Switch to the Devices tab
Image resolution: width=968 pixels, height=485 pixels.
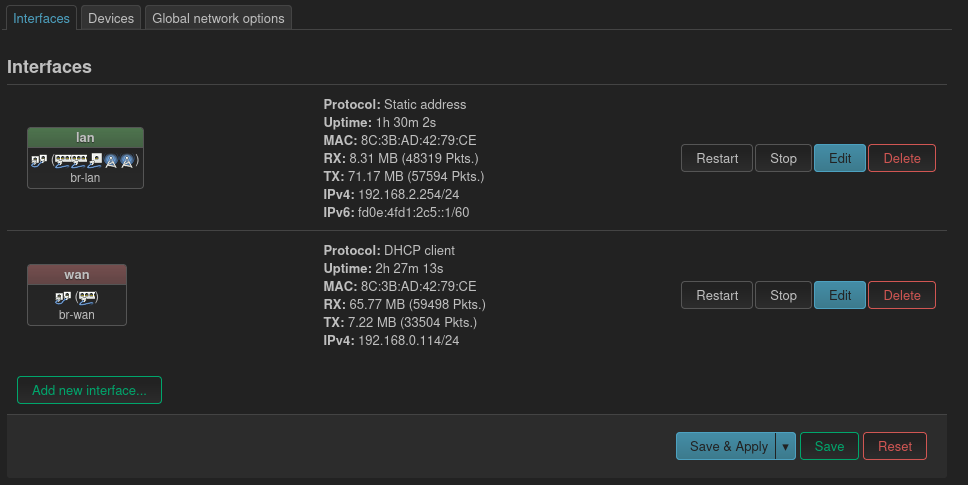coord(111,18)
